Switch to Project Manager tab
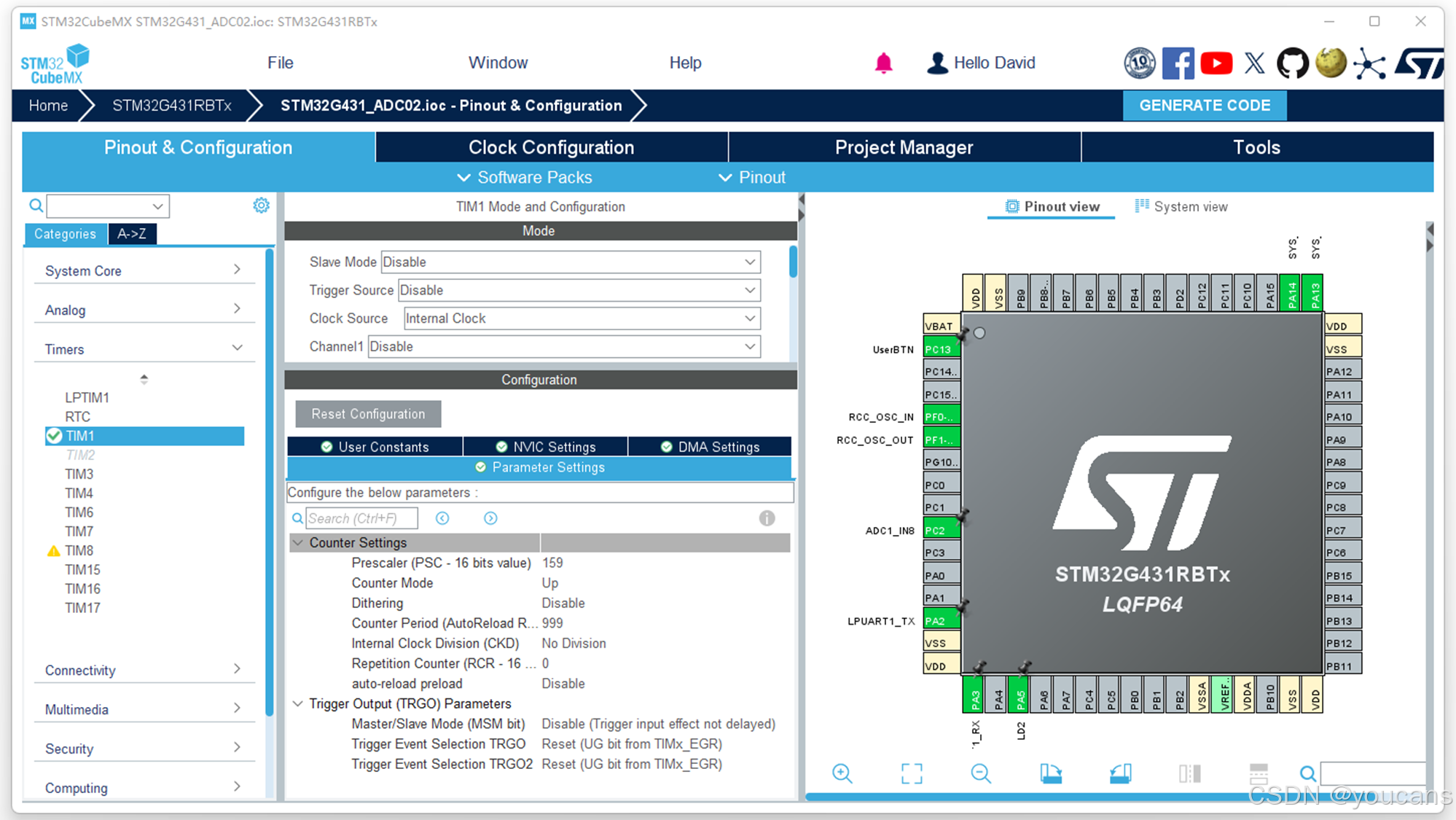 (904, 147)
